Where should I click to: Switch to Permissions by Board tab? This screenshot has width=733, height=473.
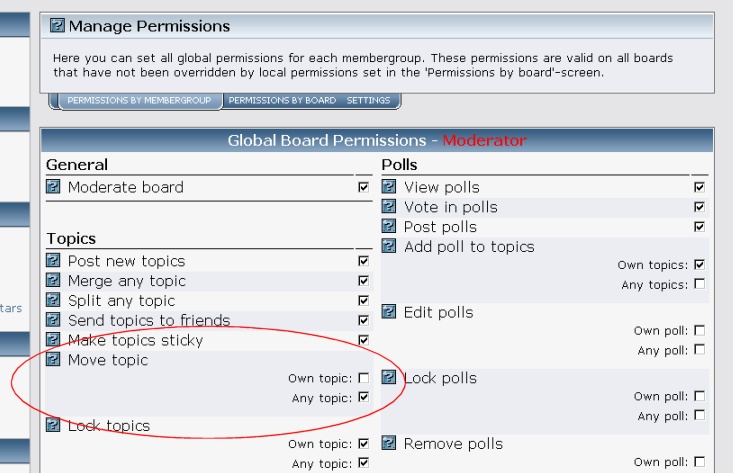[x=282, y=100]
